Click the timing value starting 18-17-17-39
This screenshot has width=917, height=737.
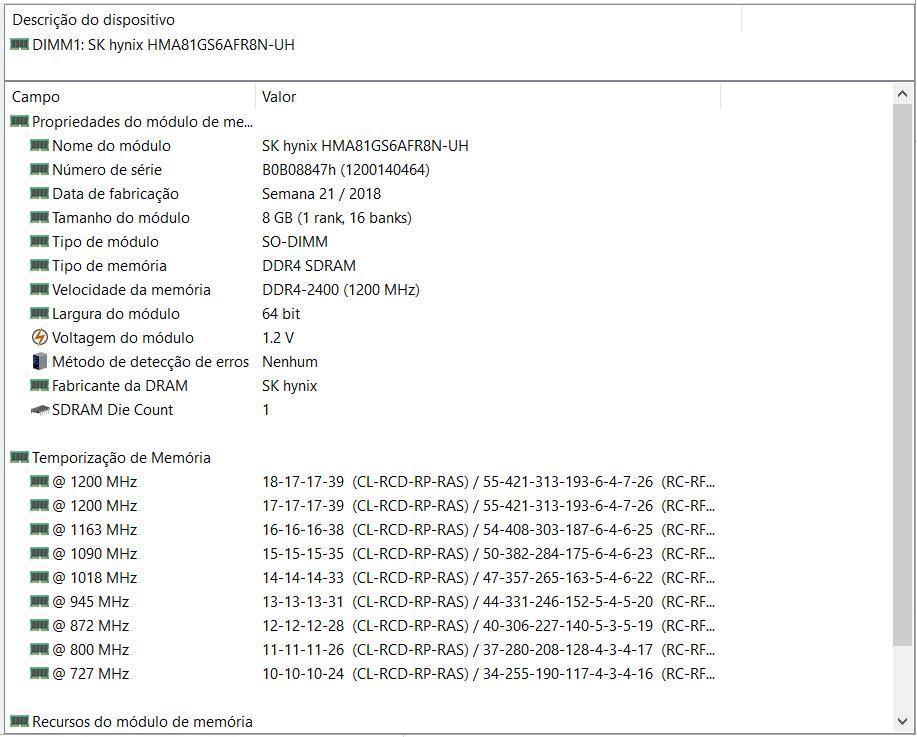click(488, 481)
